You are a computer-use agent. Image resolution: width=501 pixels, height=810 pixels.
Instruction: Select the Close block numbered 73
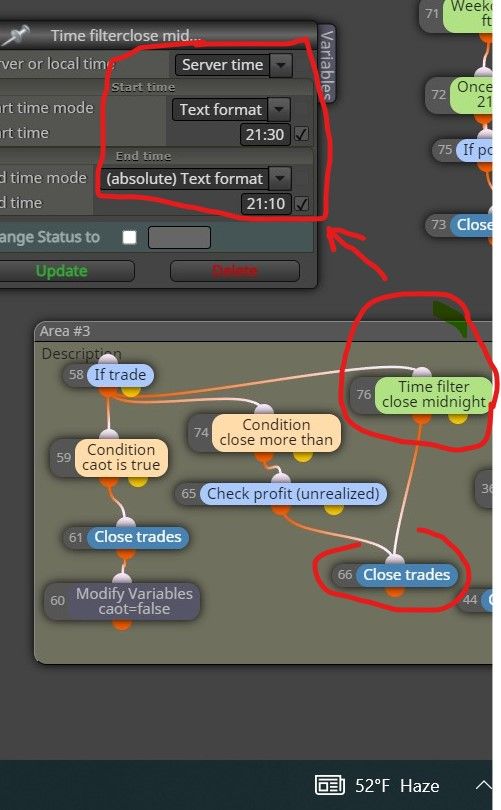coord(459,225)
